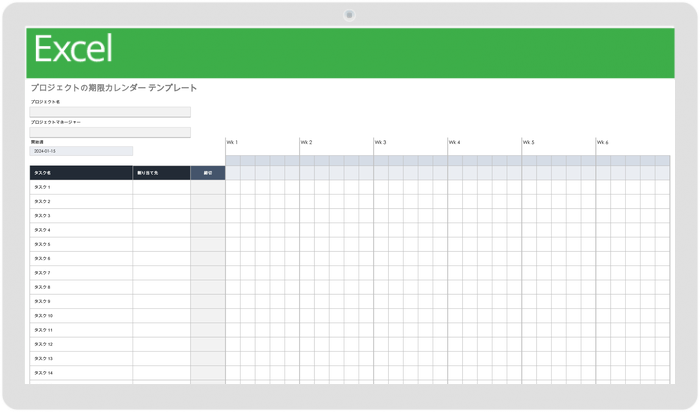
Task: Click the プロジェクトマネージャー label
Action: point(55,122)
